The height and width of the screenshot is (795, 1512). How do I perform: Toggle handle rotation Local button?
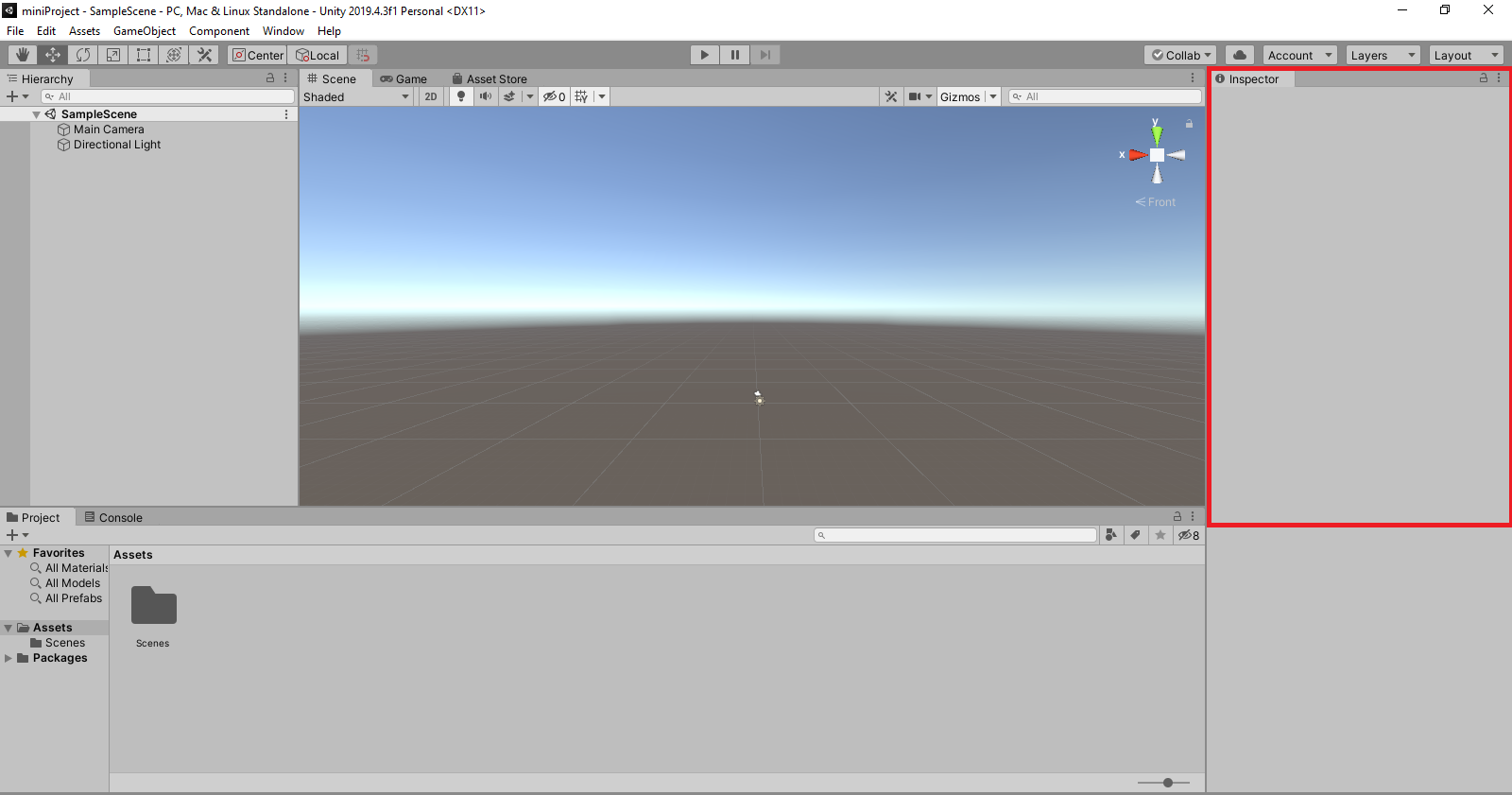pos(318,55)
